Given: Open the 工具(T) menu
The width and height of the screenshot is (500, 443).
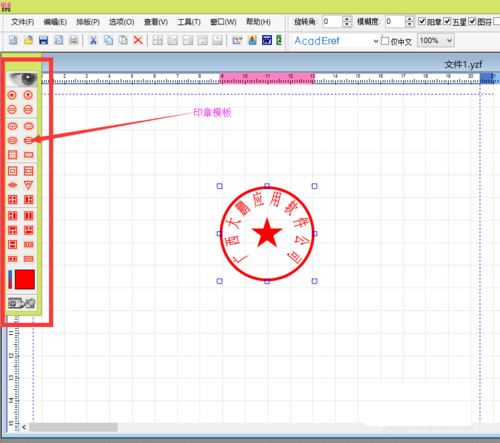Looking at the screenshot, I should [x=189, y=22].
